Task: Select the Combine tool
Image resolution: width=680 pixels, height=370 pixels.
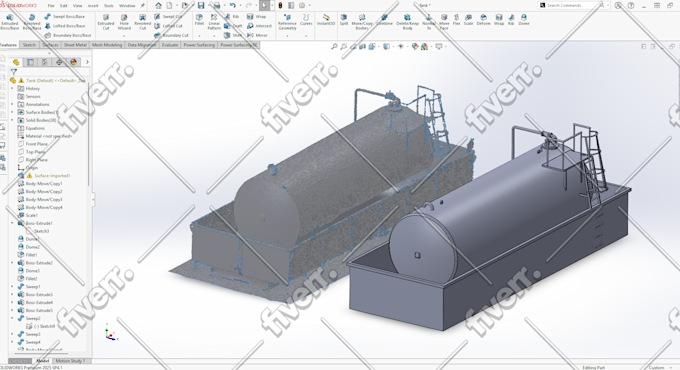Action: pos(384,20)
